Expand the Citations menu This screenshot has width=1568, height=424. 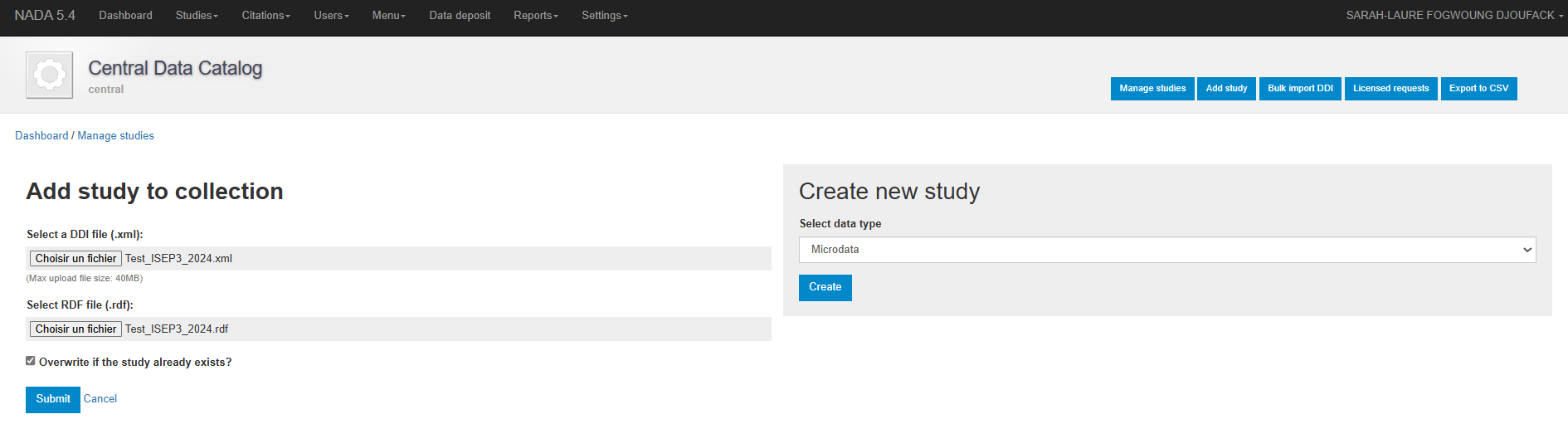(x=265, y=16)
